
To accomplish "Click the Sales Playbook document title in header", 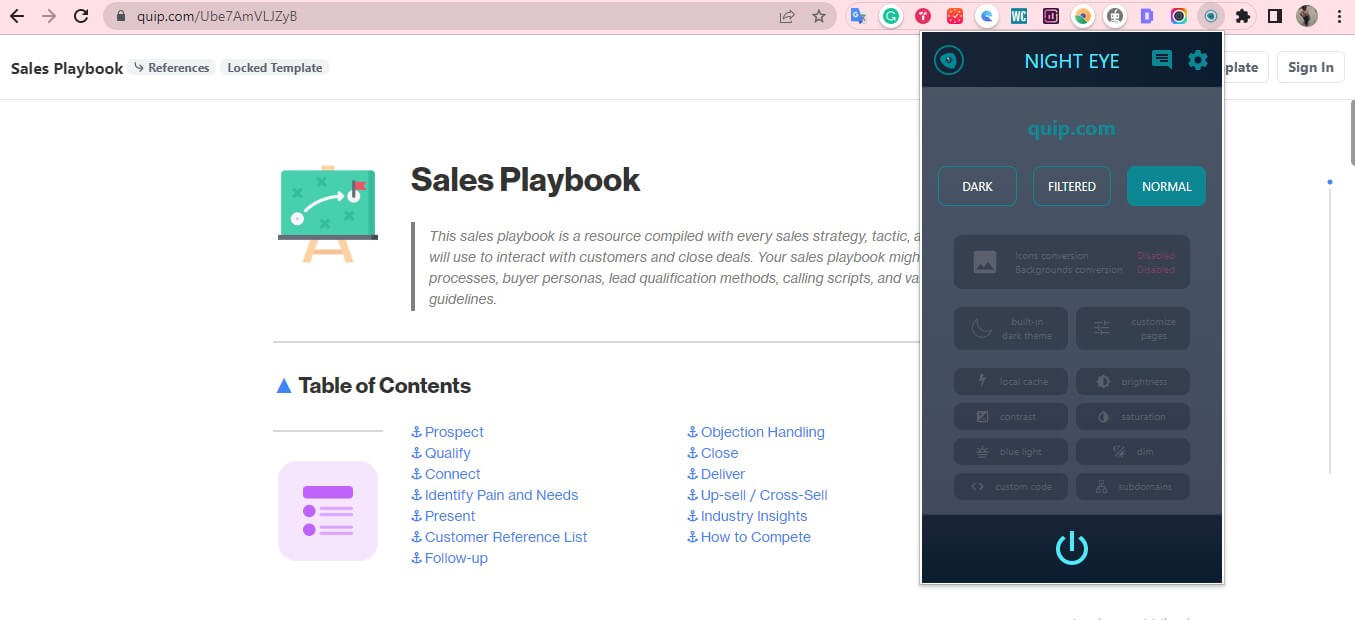I will 67,68.
